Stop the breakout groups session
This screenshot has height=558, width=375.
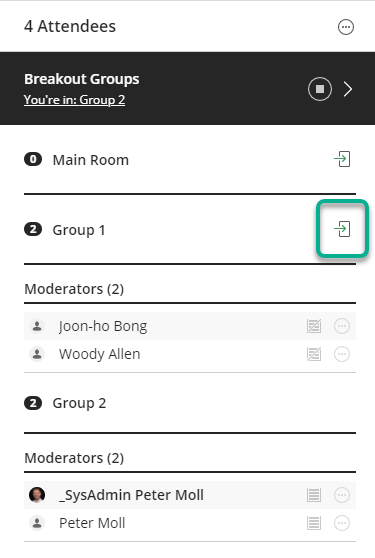(x=320, y=89)
